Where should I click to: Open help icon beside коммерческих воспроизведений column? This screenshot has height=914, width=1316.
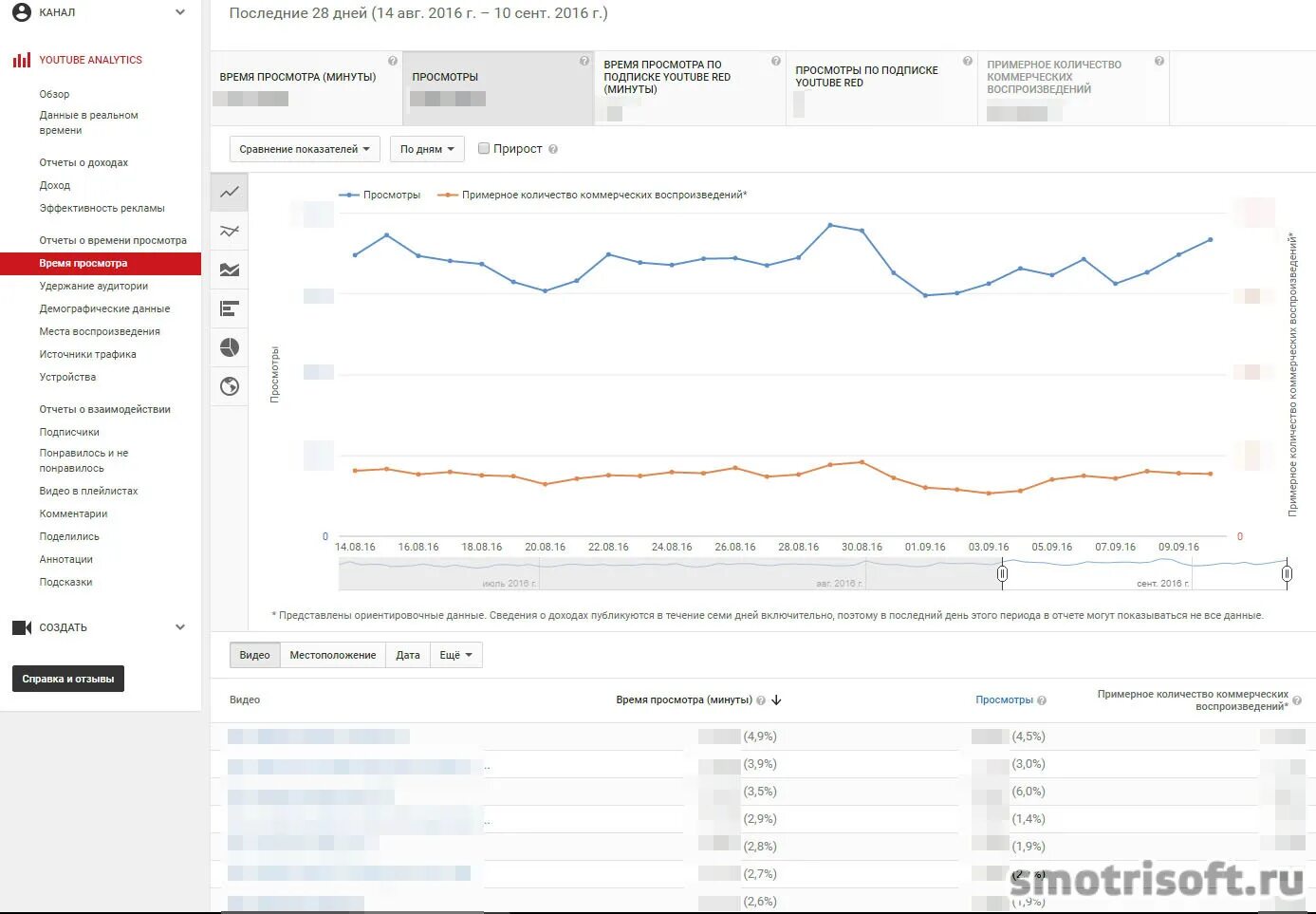(x=1297, y=700)
